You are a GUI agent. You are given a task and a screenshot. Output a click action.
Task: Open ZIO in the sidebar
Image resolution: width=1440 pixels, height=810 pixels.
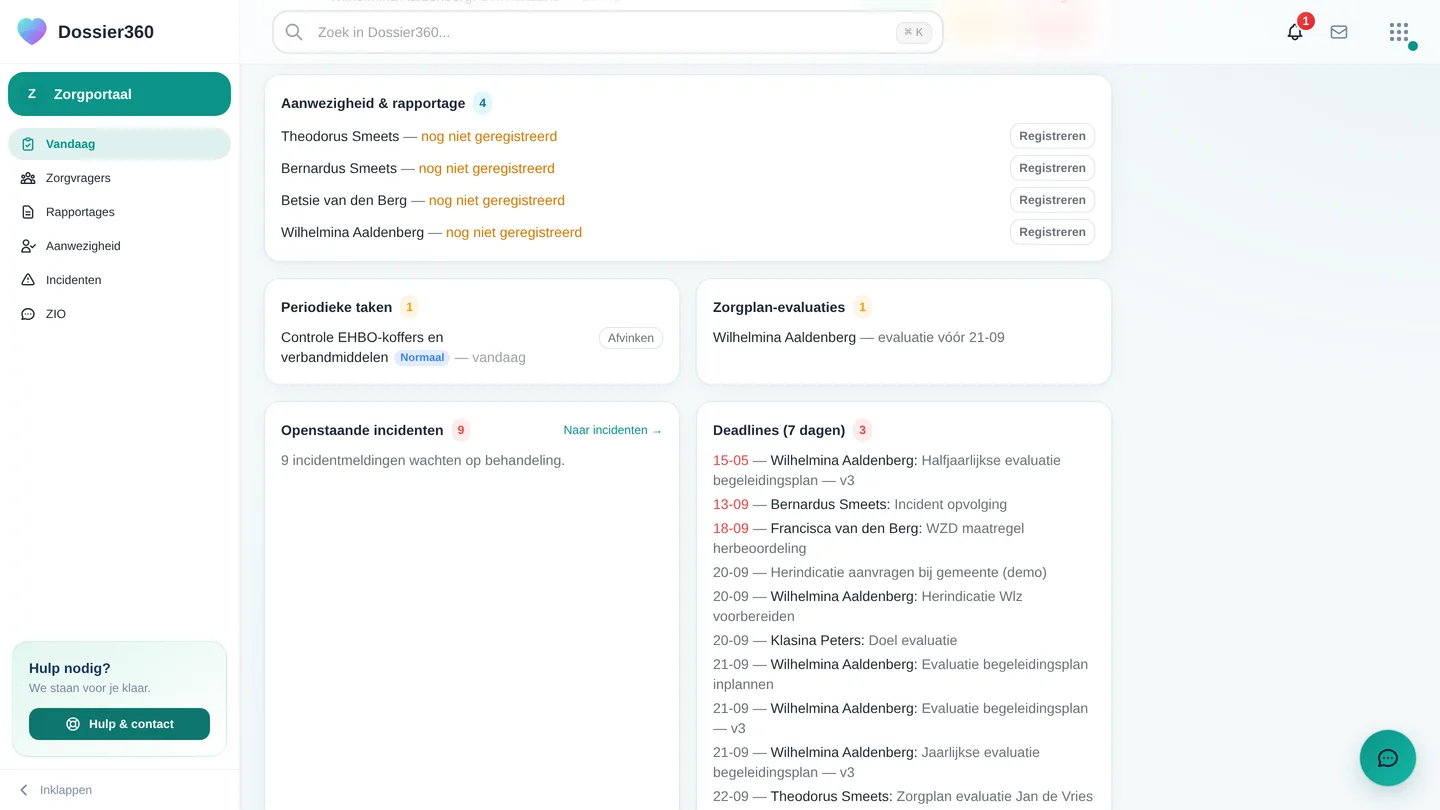click(x=119, y=314)
